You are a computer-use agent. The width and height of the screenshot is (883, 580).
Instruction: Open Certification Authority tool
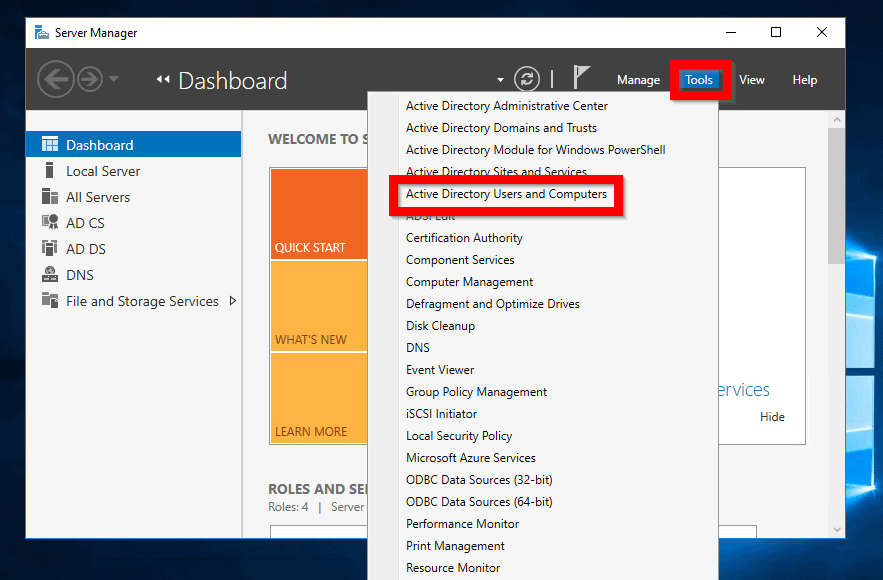click(464, 238)
